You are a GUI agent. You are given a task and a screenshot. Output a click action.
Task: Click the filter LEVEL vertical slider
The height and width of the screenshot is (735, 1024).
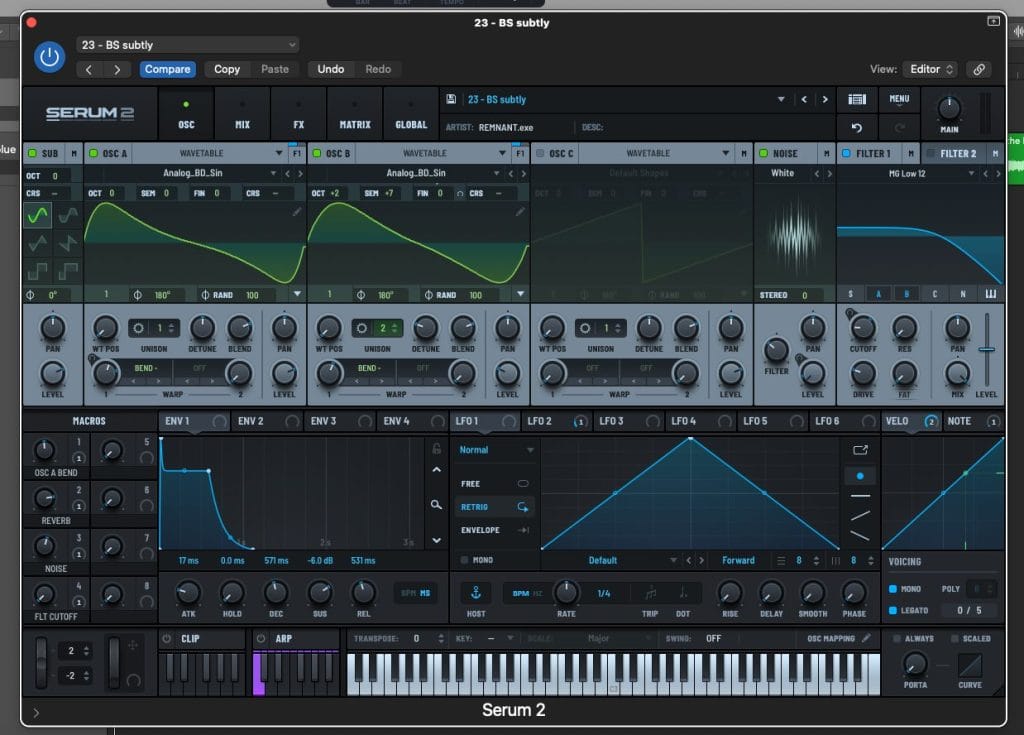pos(987,350)
